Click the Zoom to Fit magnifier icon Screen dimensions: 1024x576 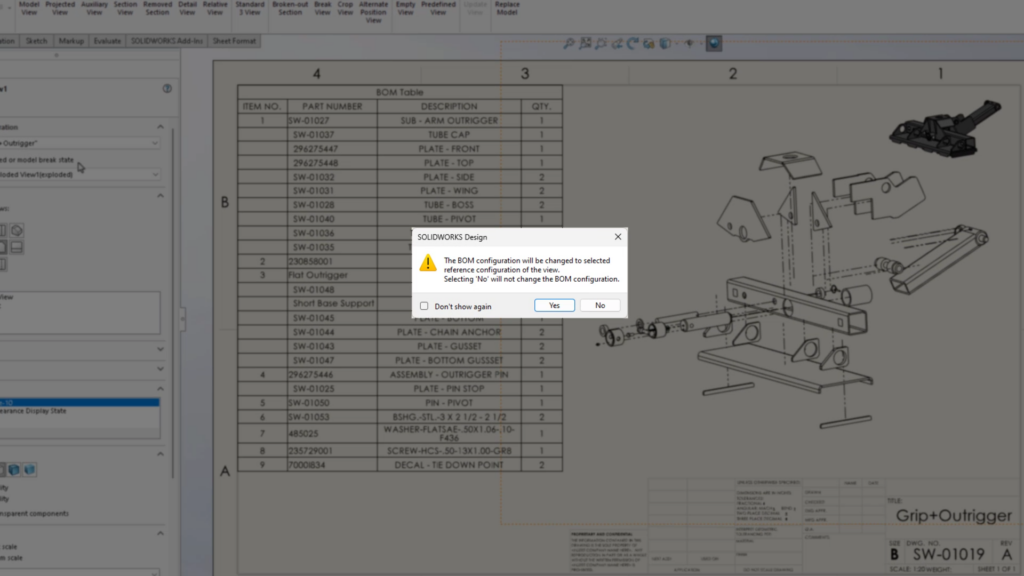569,44
